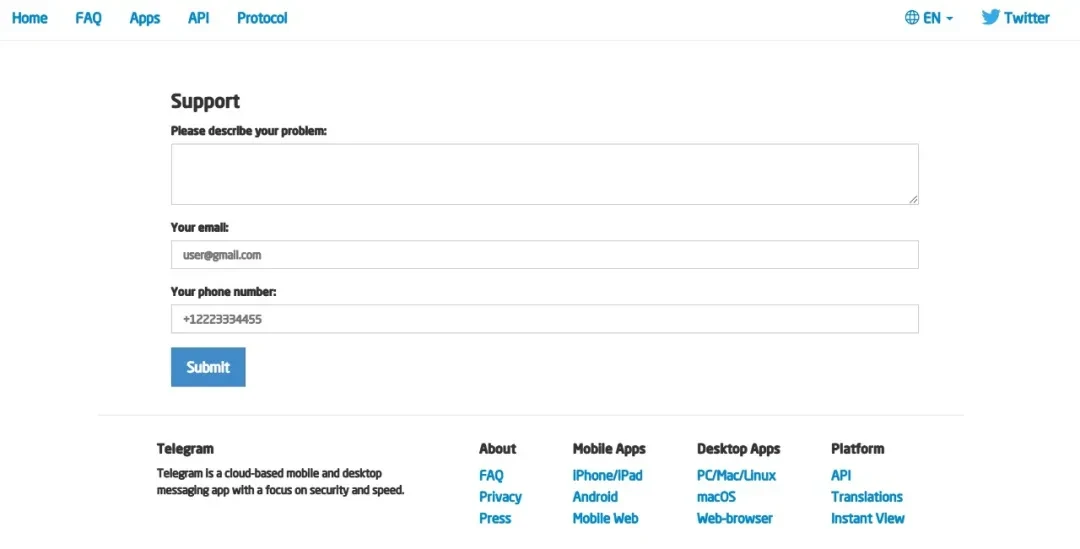Open Press link in footer
The image size is (1080, 549).
495,518
